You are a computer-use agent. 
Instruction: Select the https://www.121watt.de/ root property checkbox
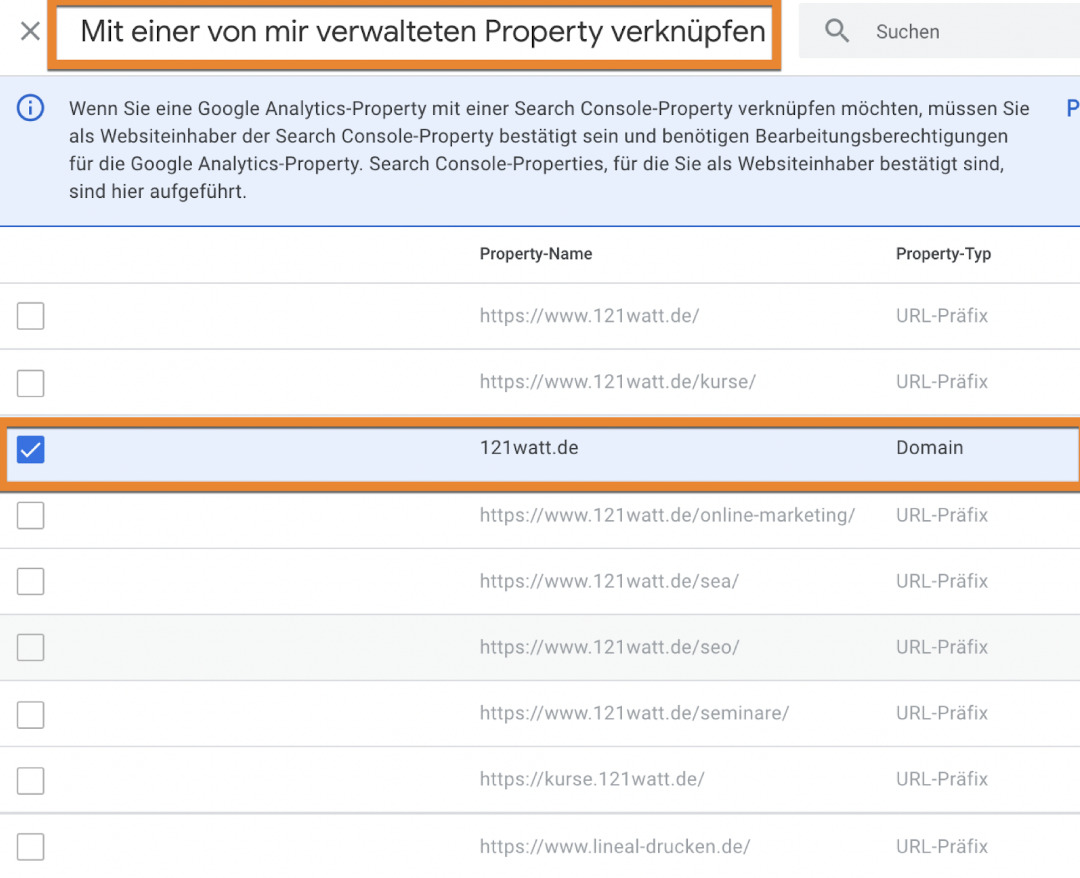pyautogui.click(x=31, y=317)
